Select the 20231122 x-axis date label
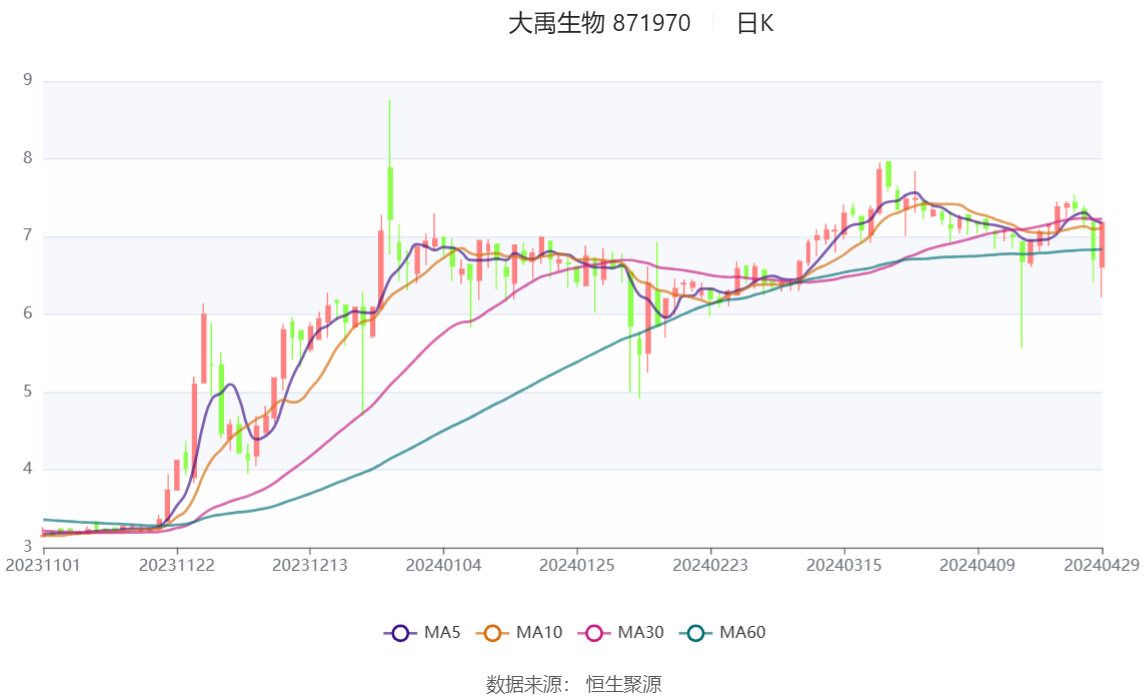 (x=177, y=565)
